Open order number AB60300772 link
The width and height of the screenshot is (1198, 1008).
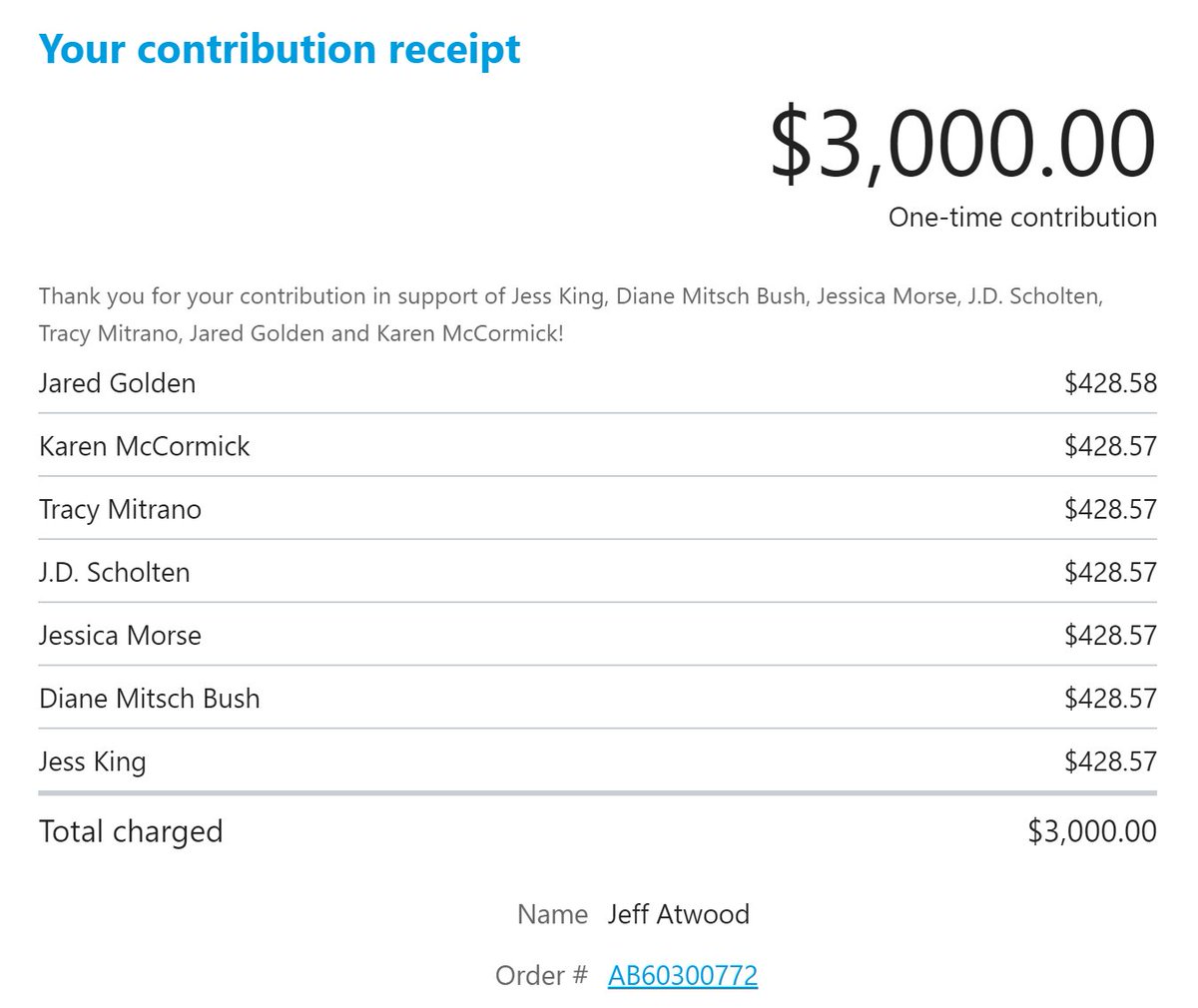pos(682,975)
